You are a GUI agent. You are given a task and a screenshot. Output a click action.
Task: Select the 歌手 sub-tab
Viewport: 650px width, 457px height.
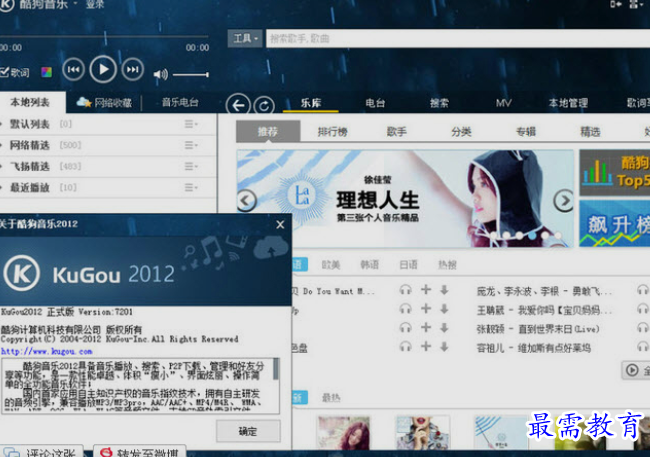tap(397, 132)
